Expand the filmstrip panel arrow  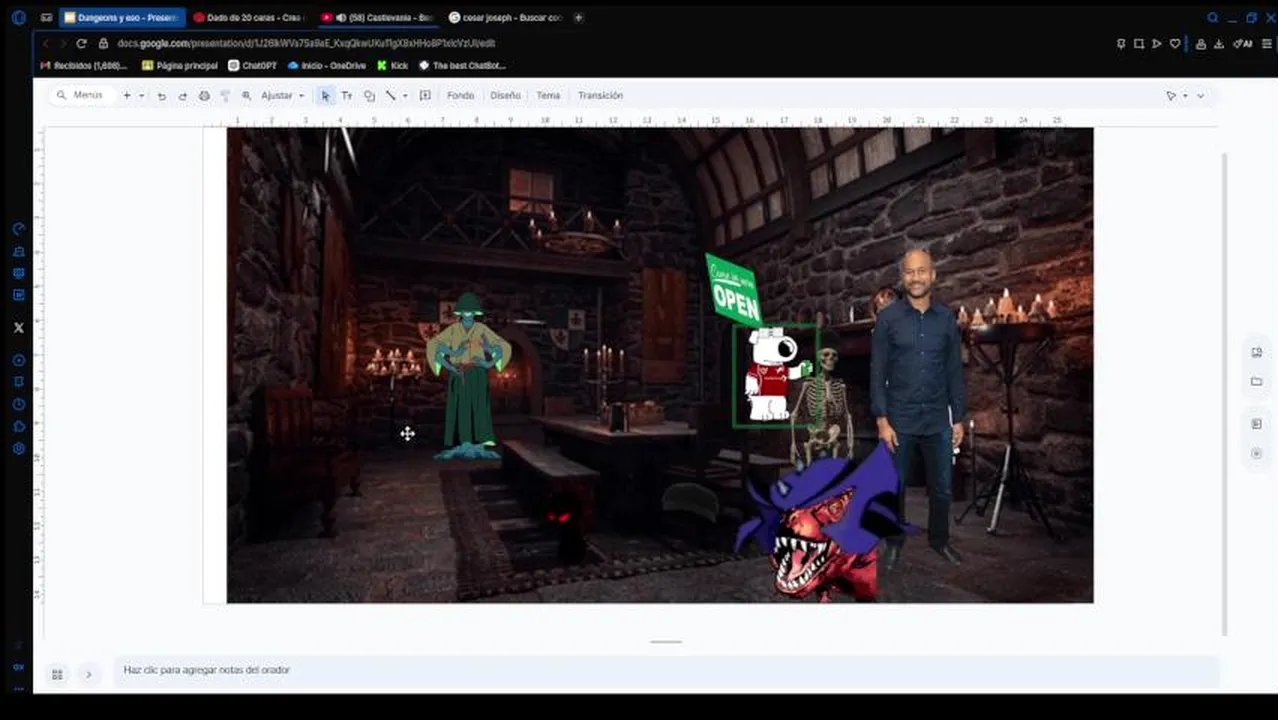88,675
